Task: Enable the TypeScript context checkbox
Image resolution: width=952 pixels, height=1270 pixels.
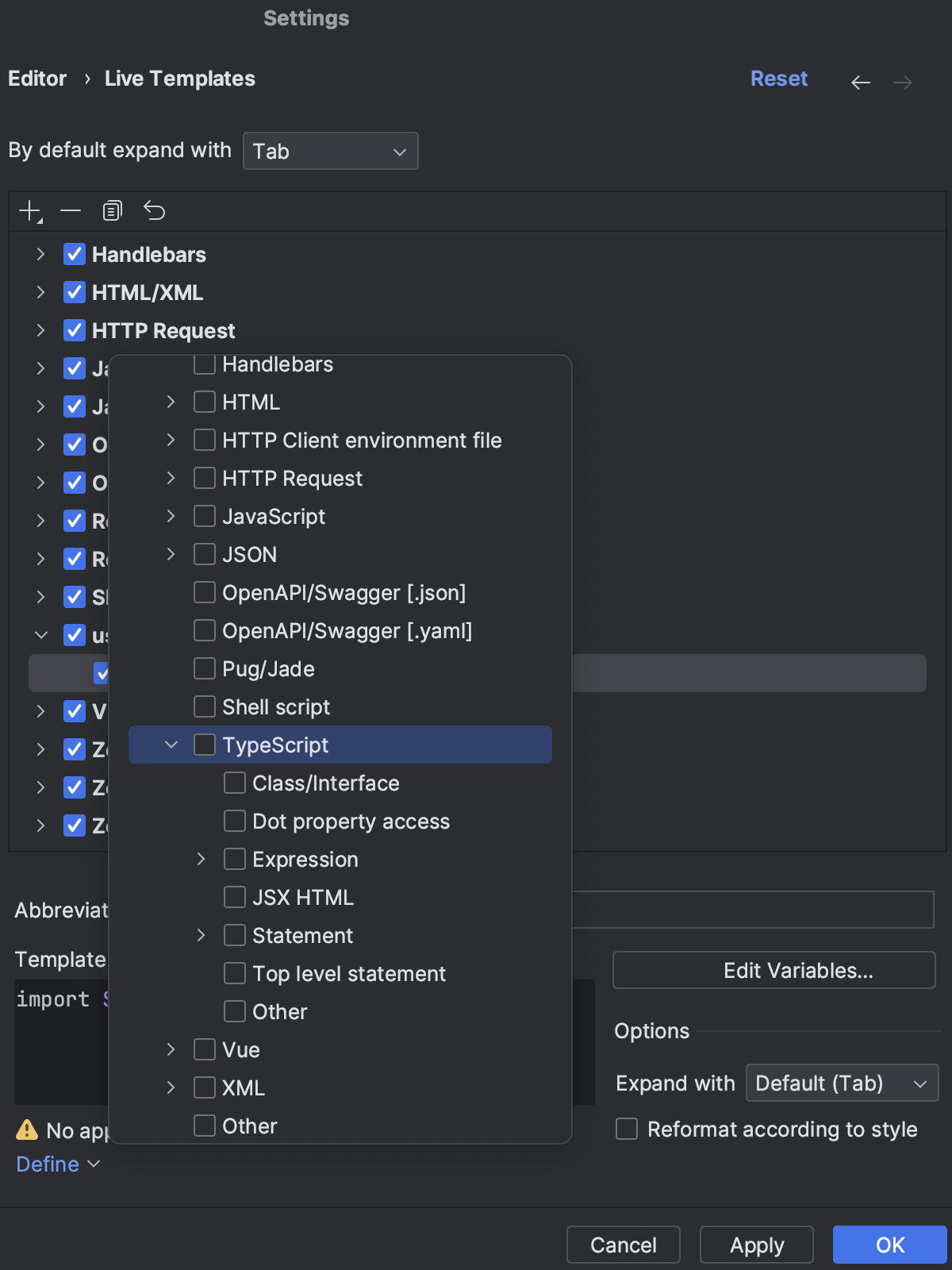Action: tap(205, 745)
